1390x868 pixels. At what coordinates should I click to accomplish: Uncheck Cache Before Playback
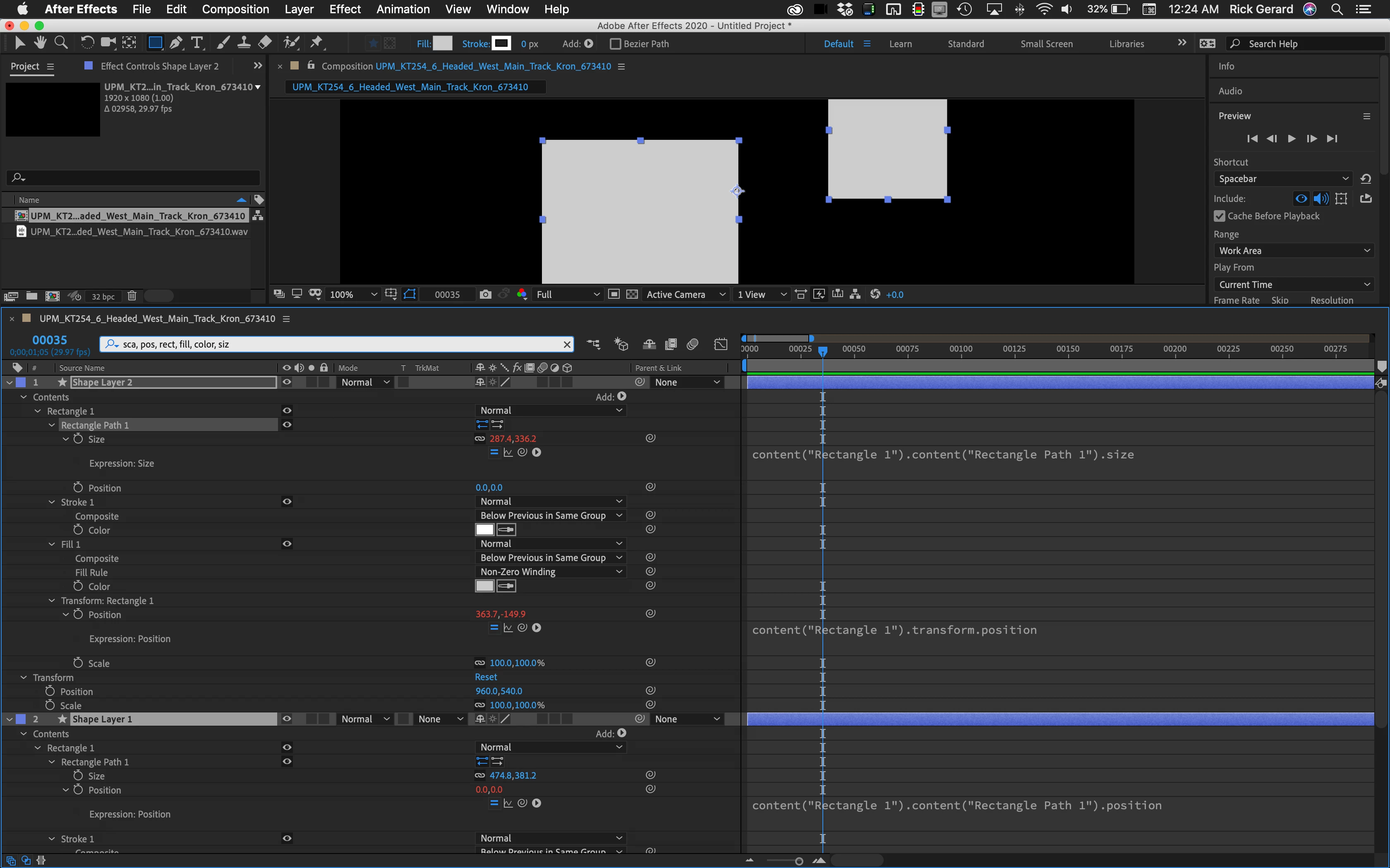click(1220, 216)
